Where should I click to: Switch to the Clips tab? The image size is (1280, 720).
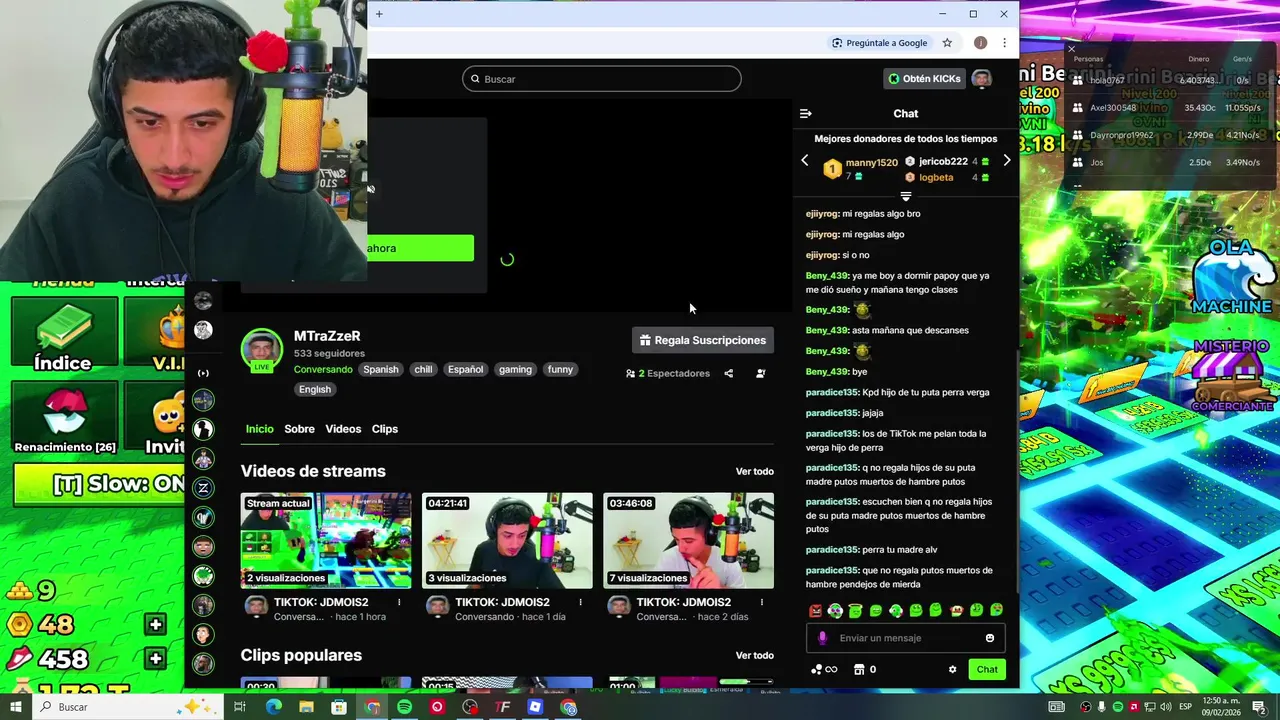385,429
